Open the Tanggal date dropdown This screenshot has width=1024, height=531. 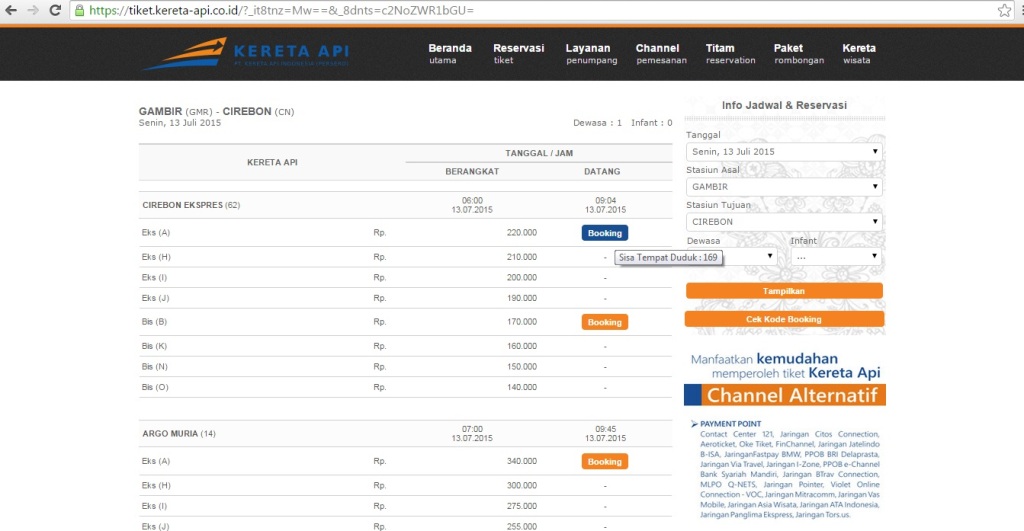[783, 152]
